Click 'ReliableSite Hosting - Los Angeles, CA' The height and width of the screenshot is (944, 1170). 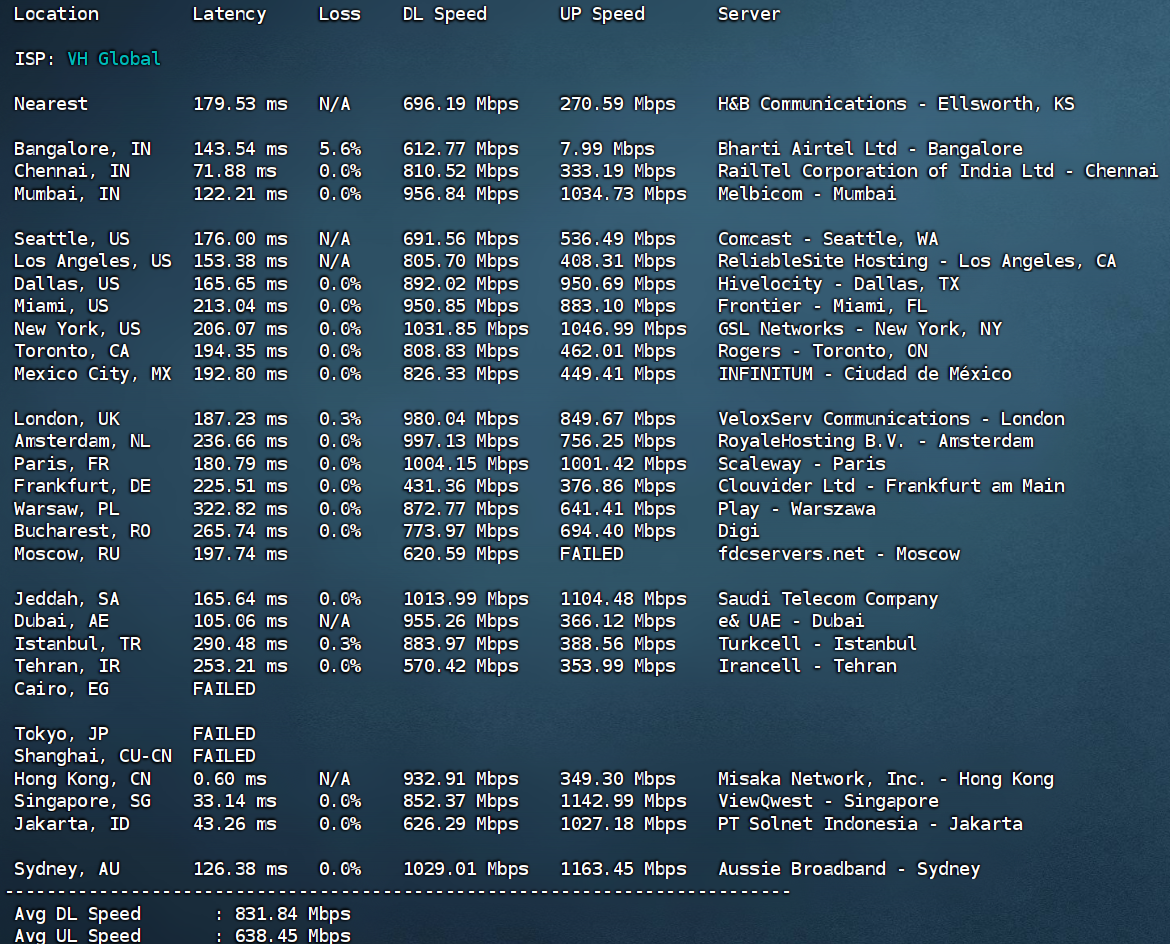[x=917, y=261]
